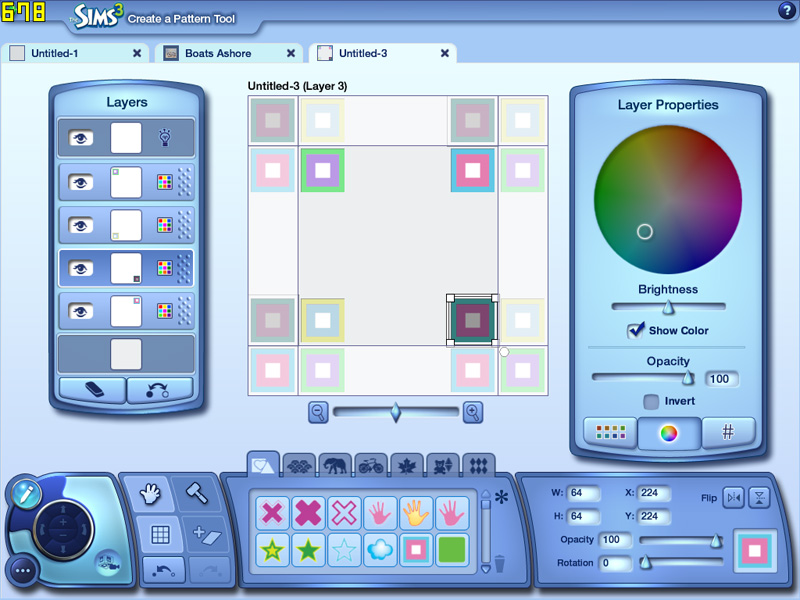Switch to the Boats Ashore tab
Screen dimensions: 800x600
229,53
